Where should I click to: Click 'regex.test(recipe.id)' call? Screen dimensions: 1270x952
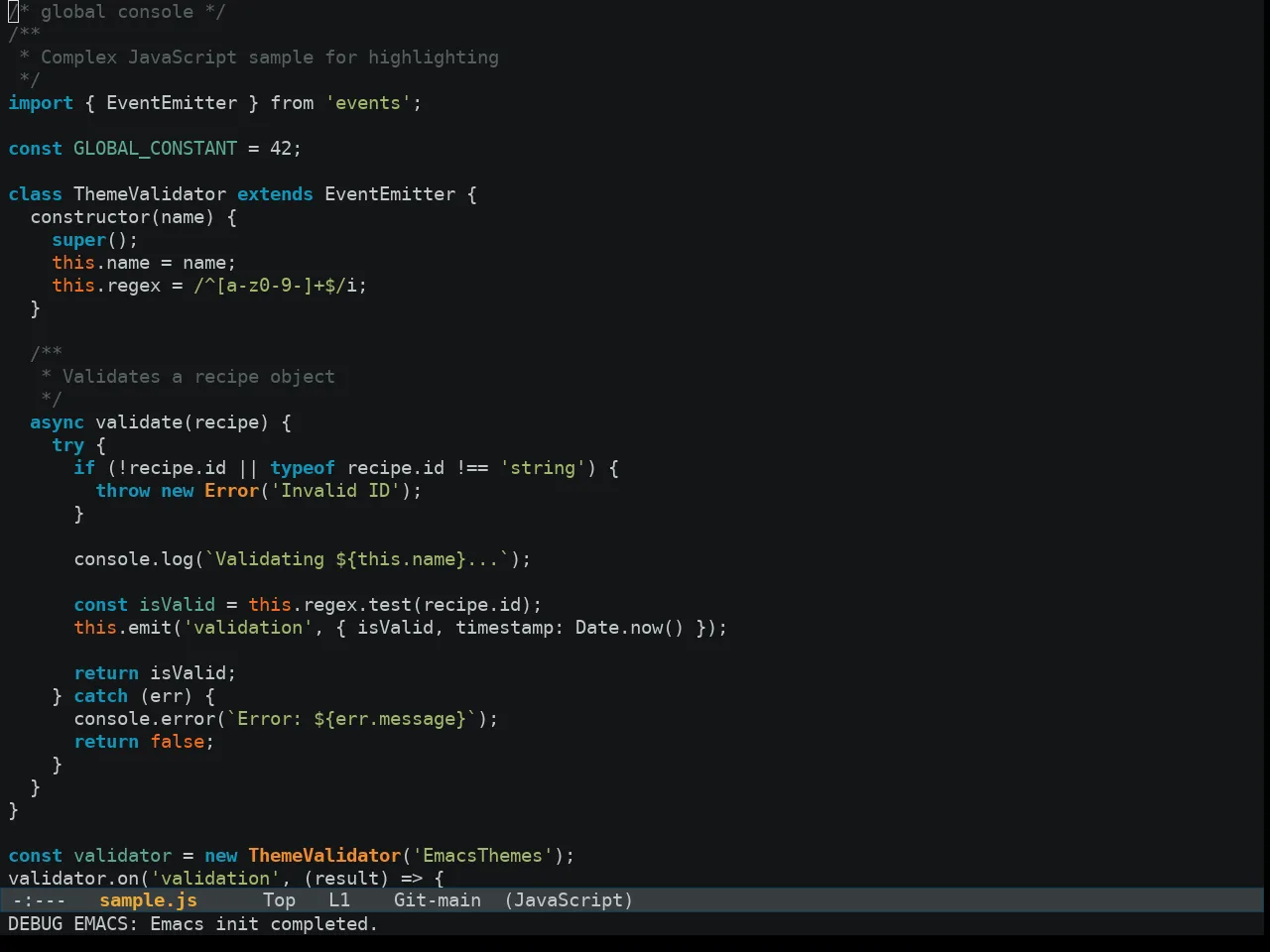pyautogui.click(x=418, y=605)
